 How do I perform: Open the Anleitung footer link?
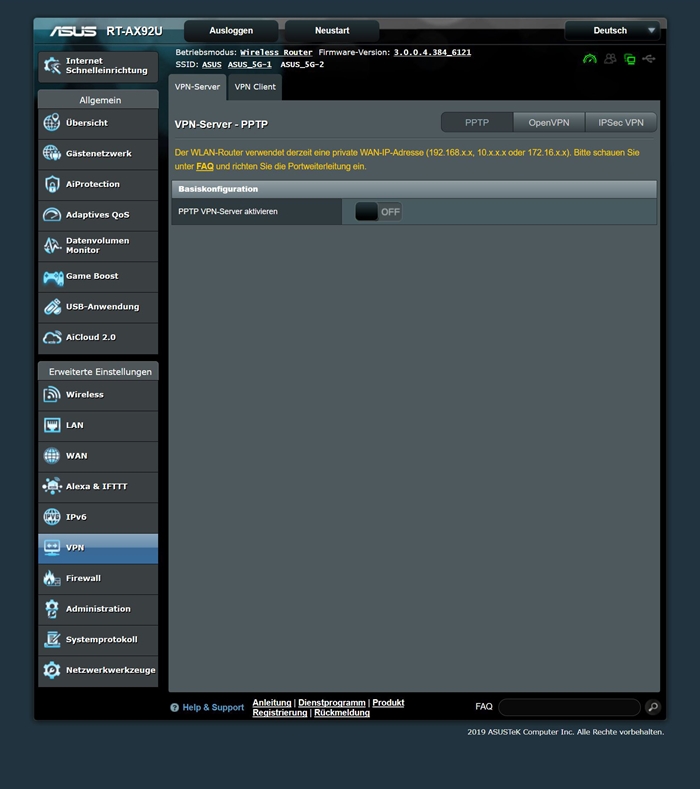(x=272, y=702)
